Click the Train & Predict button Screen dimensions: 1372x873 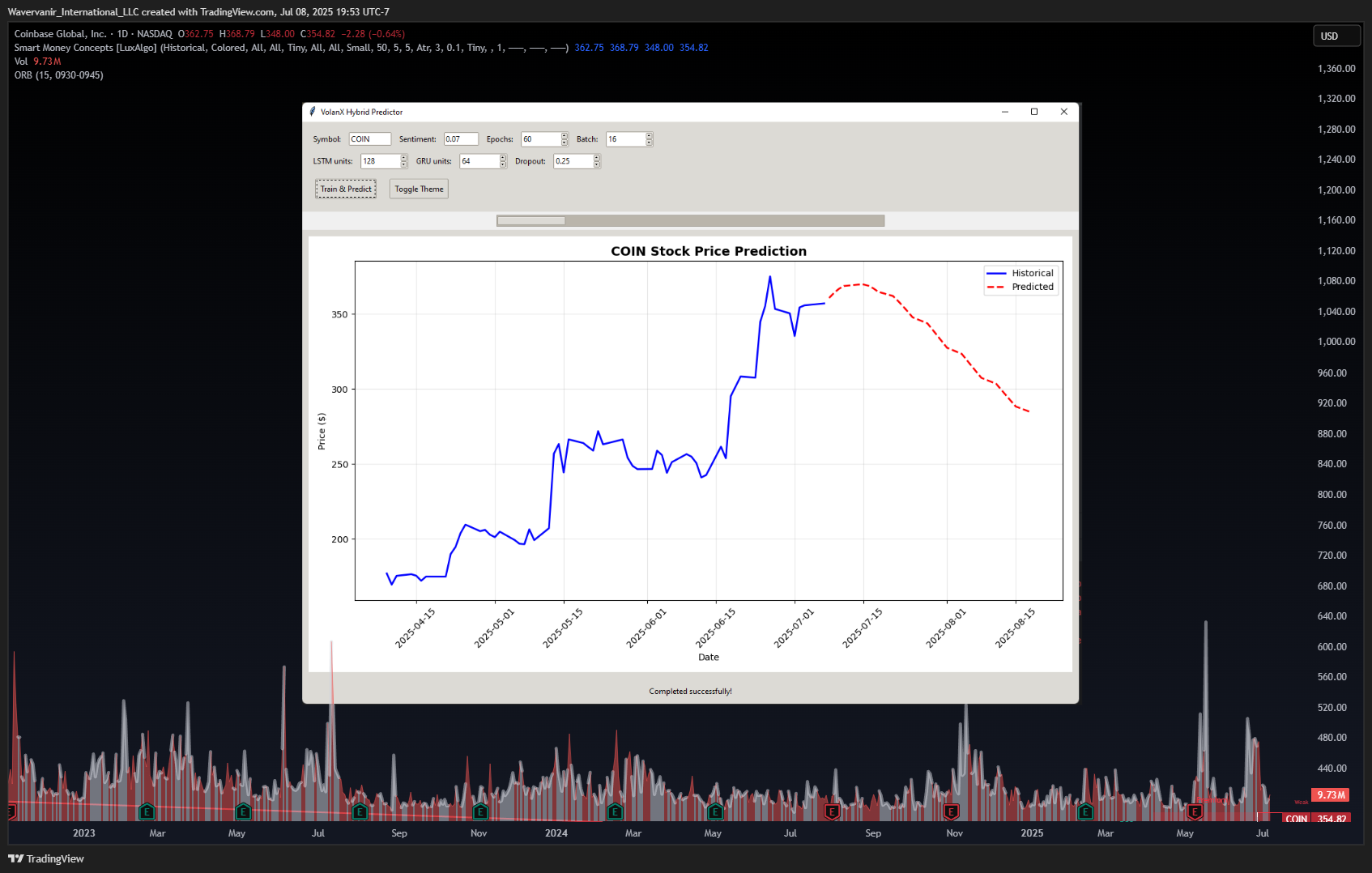pyautogui.click(x=346, y=189)
